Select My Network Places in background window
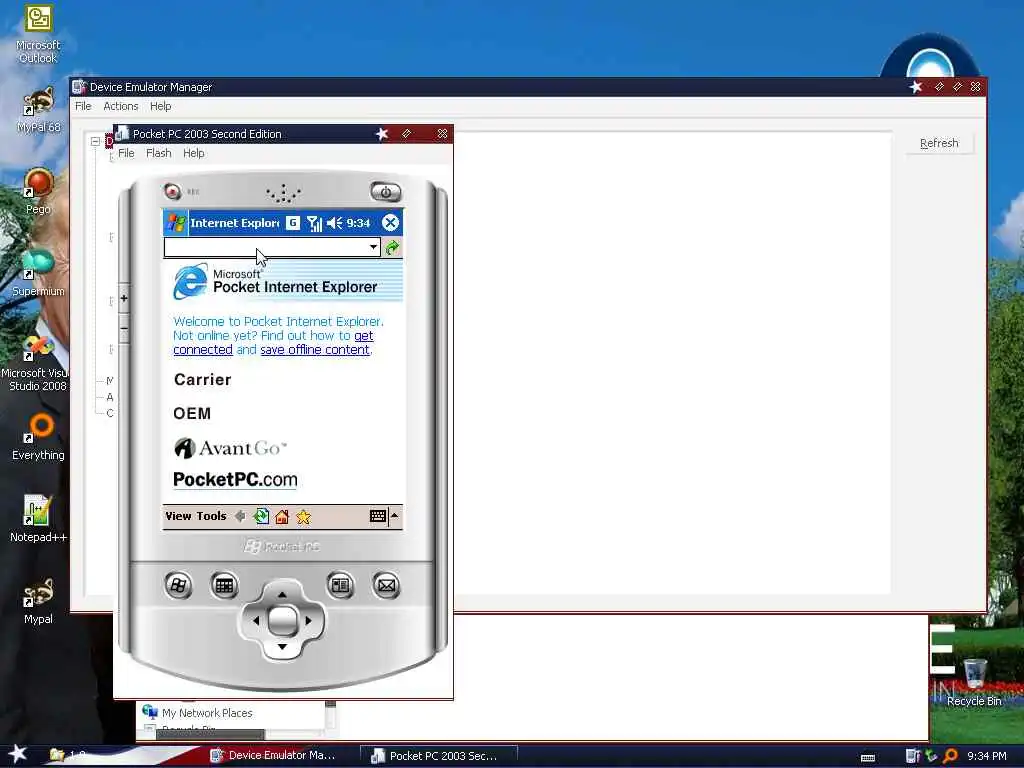The height and width of the screenshot is (768, 1024). click(x=198, y=712)
